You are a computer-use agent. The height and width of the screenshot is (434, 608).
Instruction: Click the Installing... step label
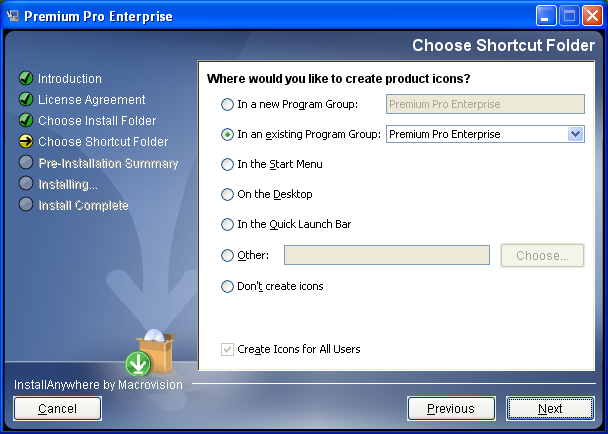(68, 184)
